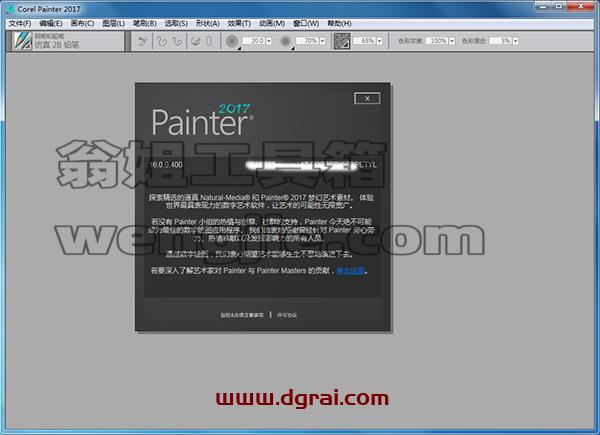Viewport: 600px width, 435px height.
Task: Open the 形状(A) menu
Action: (208, 24)
